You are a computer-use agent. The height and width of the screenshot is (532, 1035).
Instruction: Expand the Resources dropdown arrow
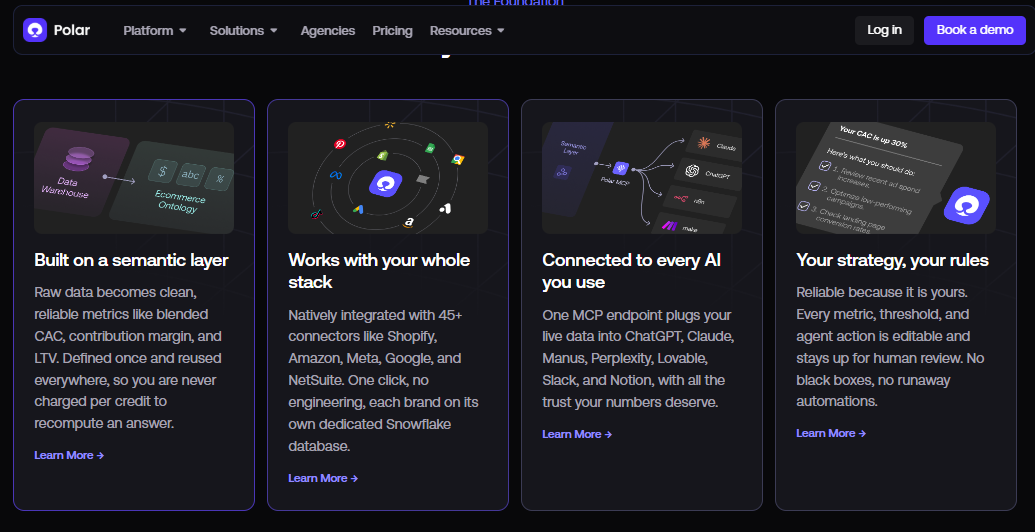click(x=500, y=30)
